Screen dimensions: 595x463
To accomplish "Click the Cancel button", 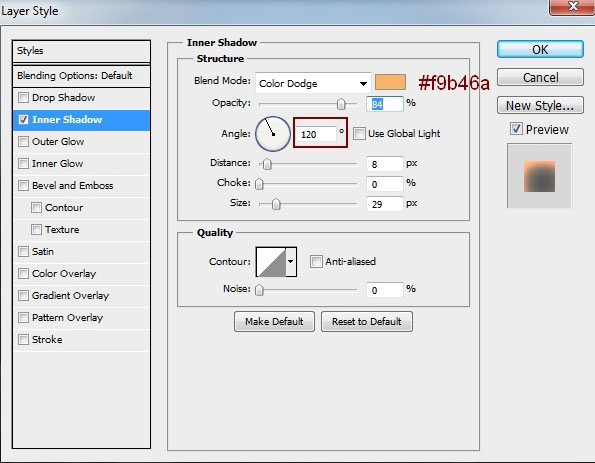I will (540, 77).
